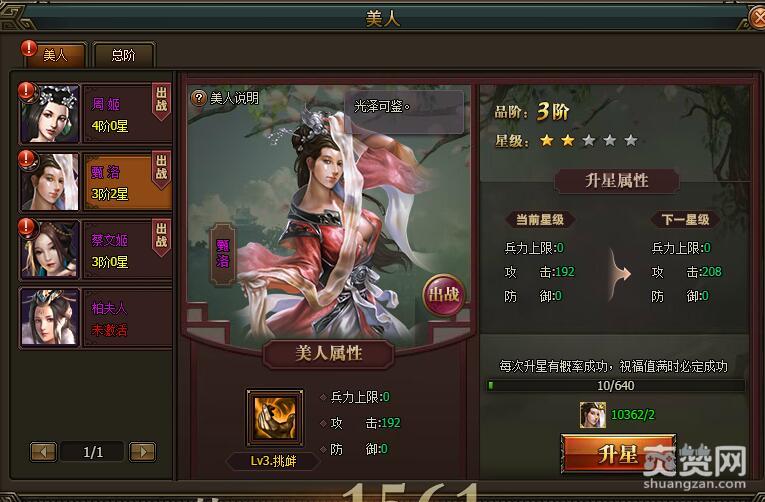This screenshot has height=502, width=765.
Task: Switch to the 美人 tab
Action: pyautogui.click(x=55, y=55)
